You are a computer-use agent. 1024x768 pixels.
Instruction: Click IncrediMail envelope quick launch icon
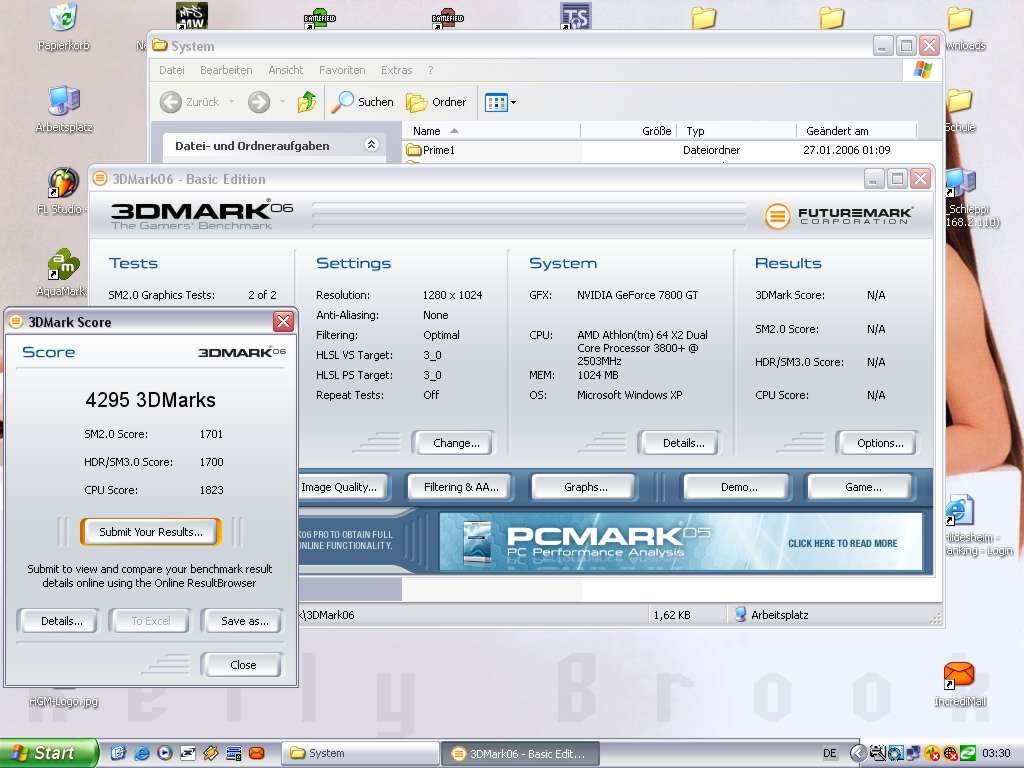pos(257,754)
